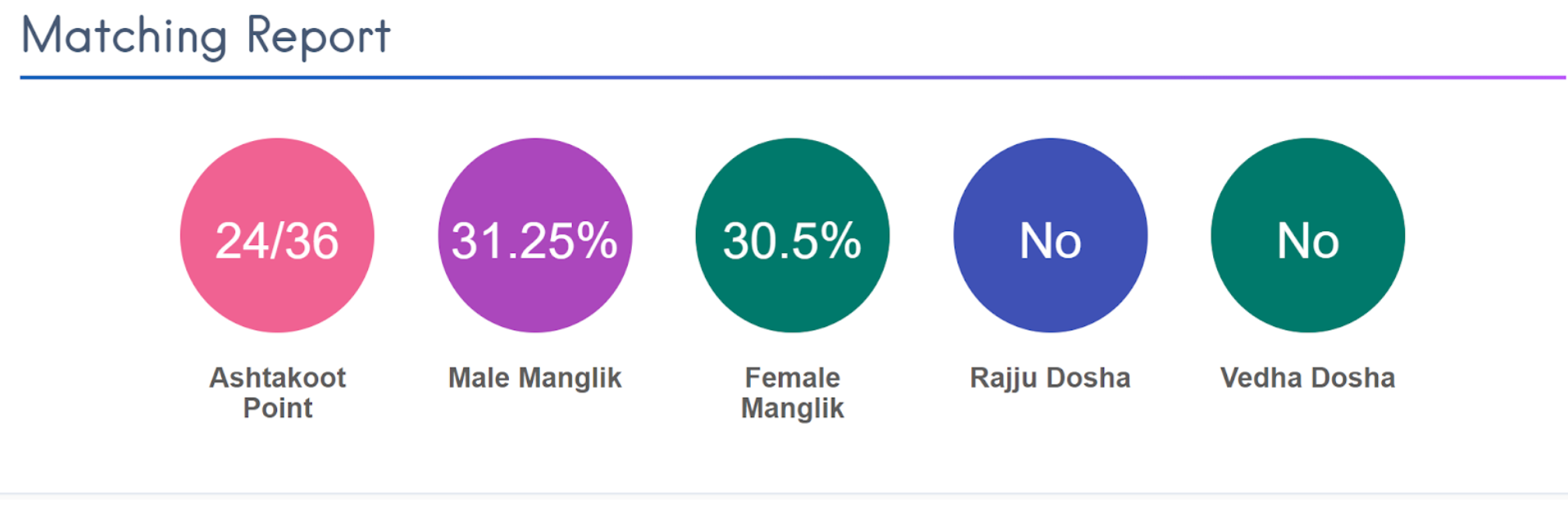Click the "No" text above Vedha Dosha
This screenshot has height=505, width=1568.
pos(1307,241)
